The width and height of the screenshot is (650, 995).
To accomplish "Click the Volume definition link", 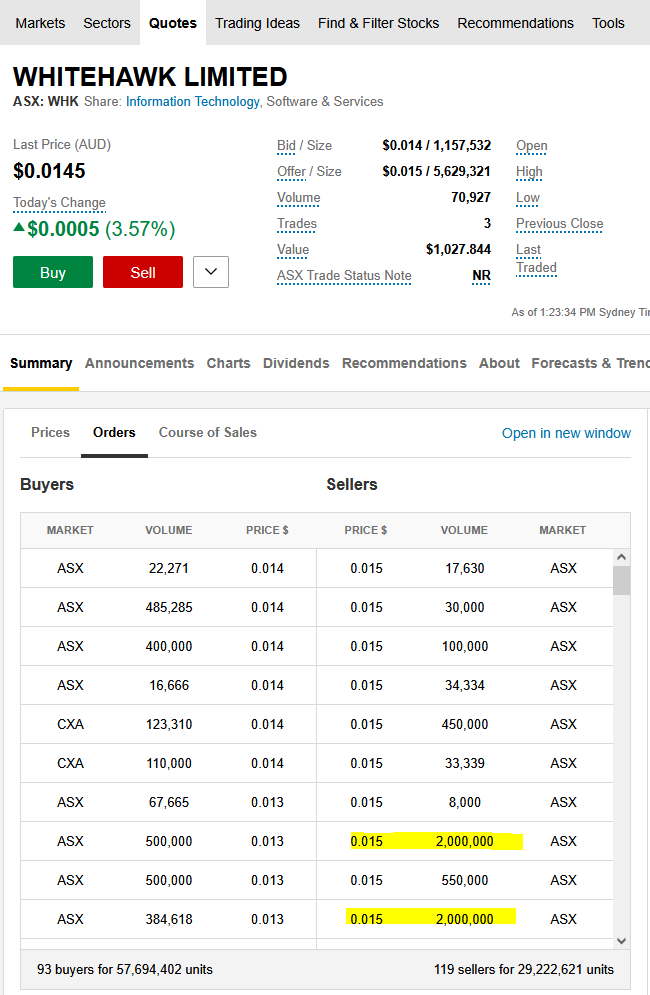I will pyautogui.click(x=298, y=198).
